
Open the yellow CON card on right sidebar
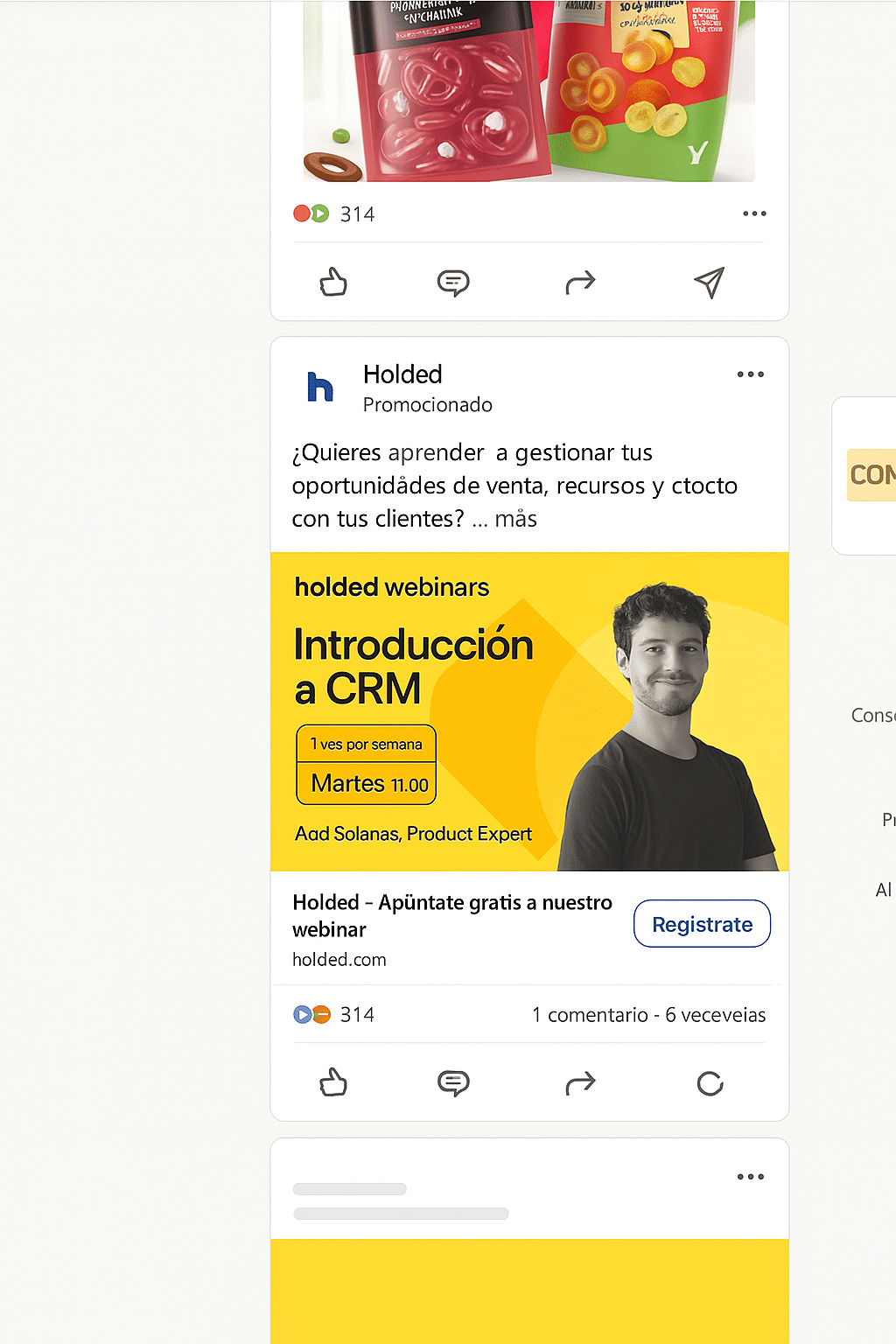[x=871, y=475]
